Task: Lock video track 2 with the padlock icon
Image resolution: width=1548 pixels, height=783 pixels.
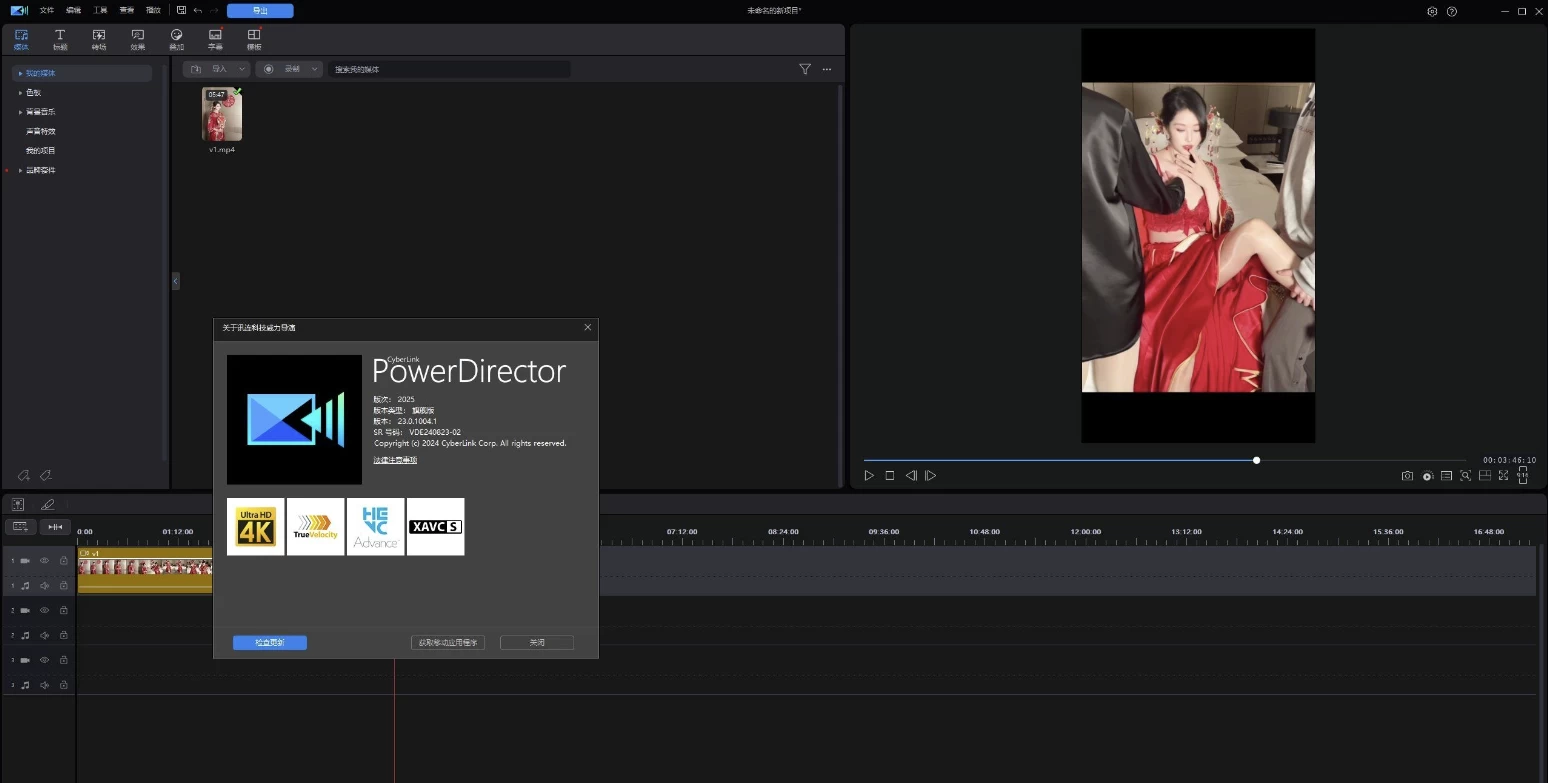Action: tap(63, 610)
